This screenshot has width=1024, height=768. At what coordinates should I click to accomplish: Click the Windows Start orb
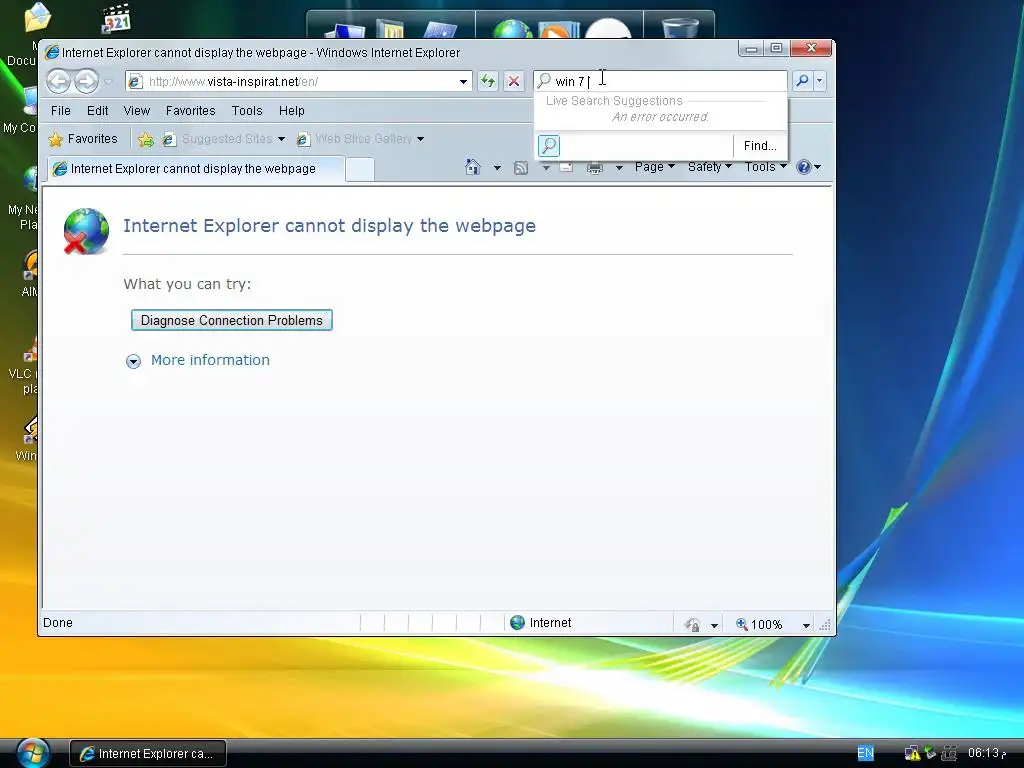[33, 753]
